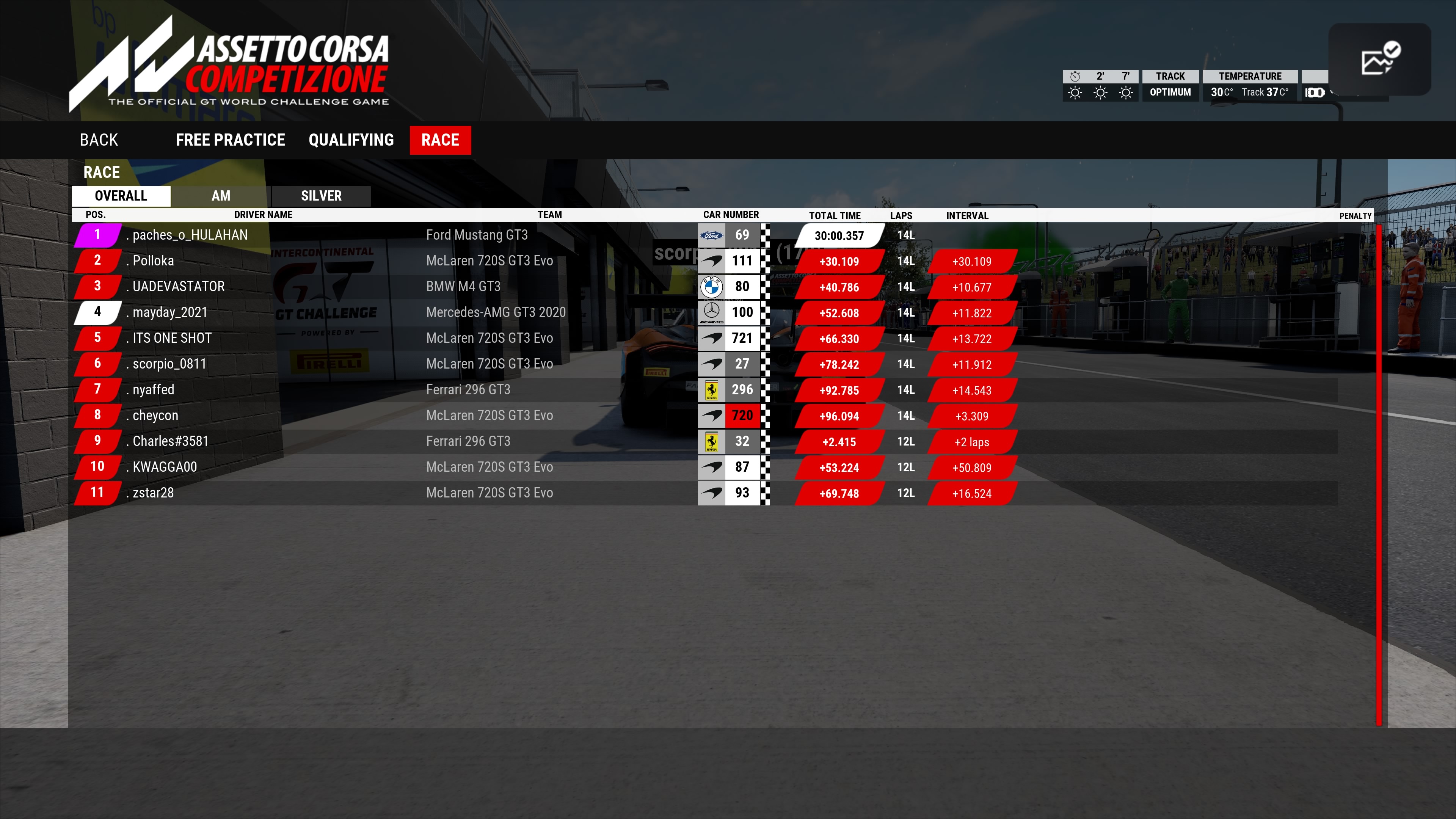1456x819 pixels.
Task: Select driver row cheycon
Action: pyautogui.click(x=705, y=416)
